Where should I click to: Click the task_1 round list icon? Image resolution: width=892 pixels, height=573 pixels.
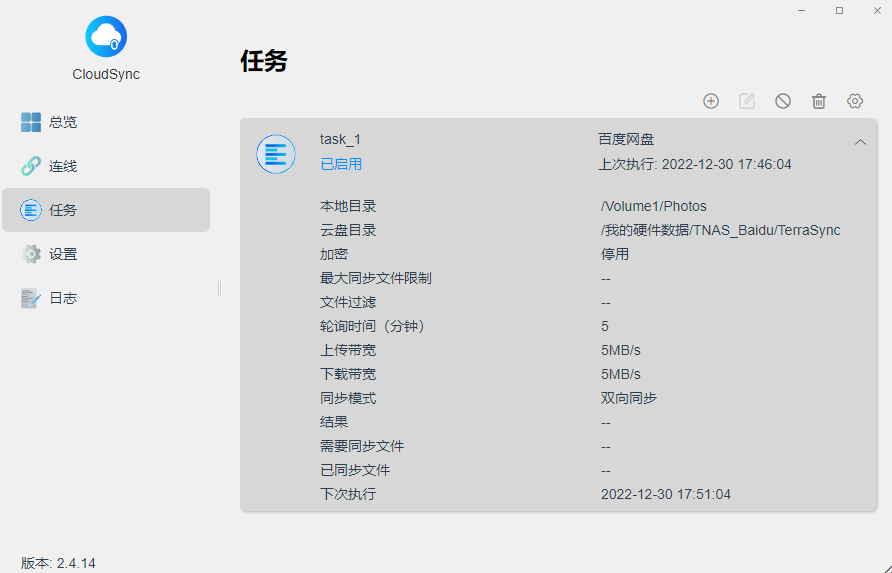point(276,154)
